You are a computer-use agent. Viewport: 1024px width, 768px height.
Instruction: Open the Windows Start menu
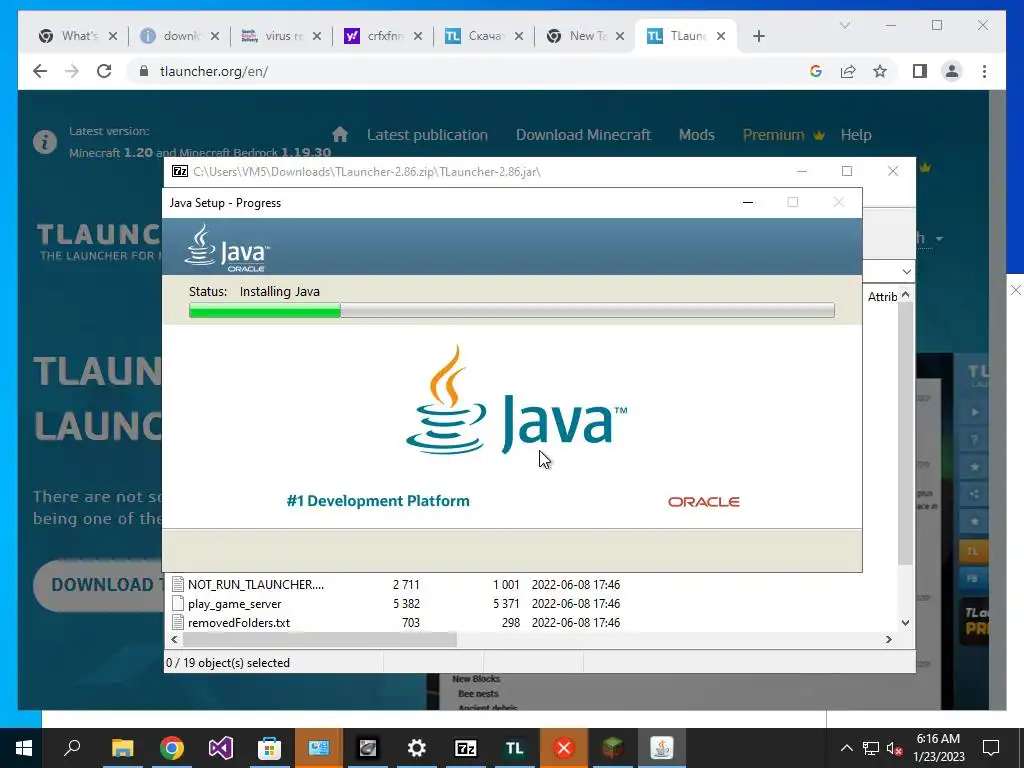(24, 748)
